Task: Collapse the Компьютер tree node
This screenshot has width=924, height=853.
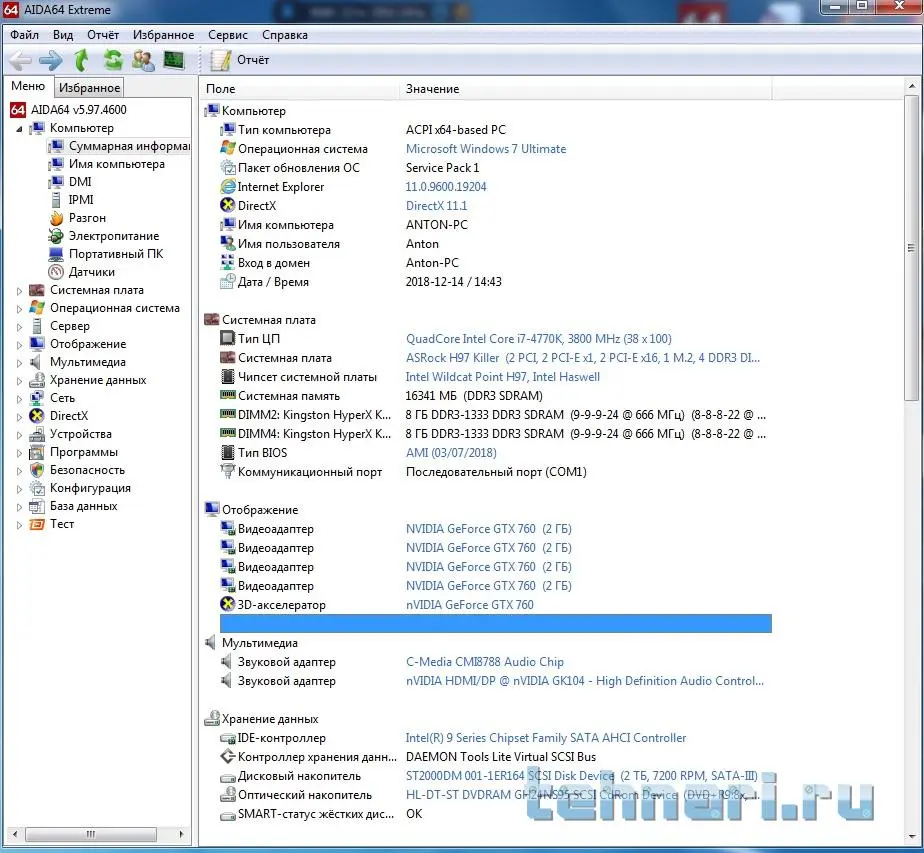Action: 19,129
